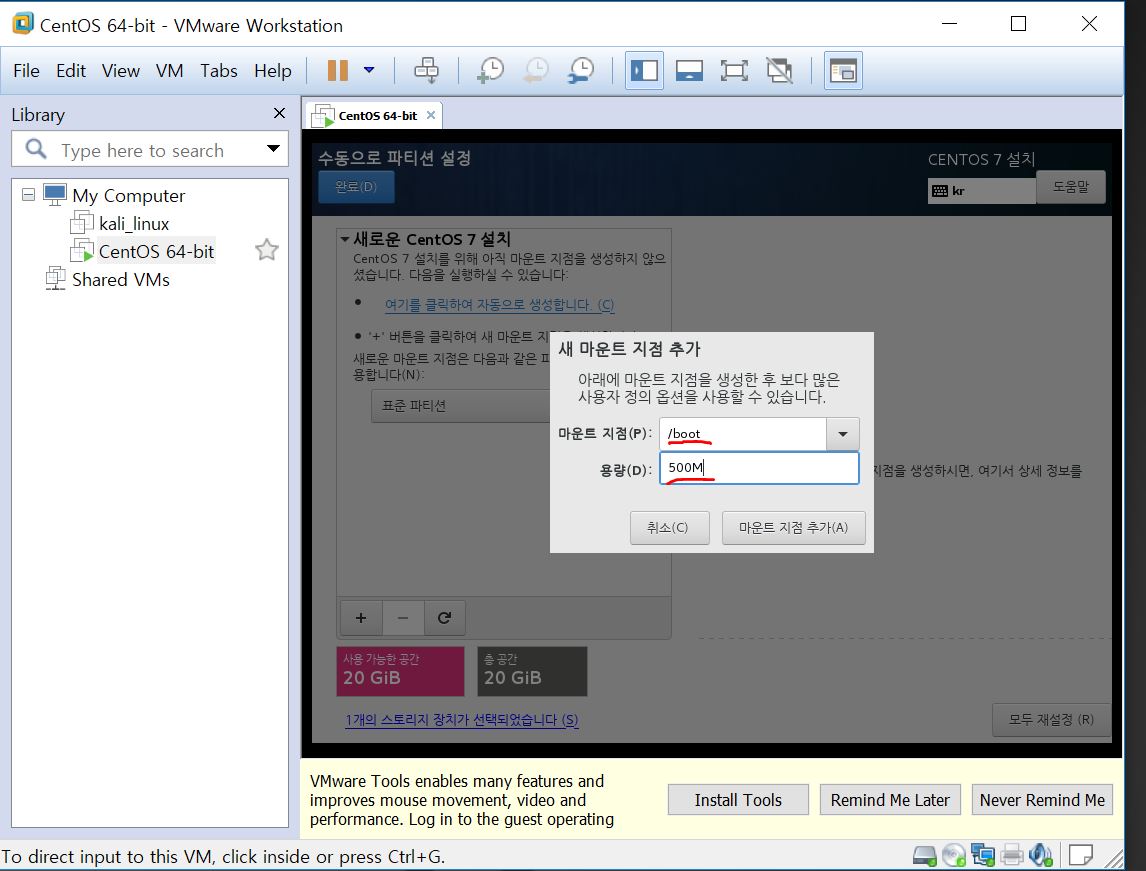Open the Edit menu
Screen dimensions: 1146x871
coord(71,70)
